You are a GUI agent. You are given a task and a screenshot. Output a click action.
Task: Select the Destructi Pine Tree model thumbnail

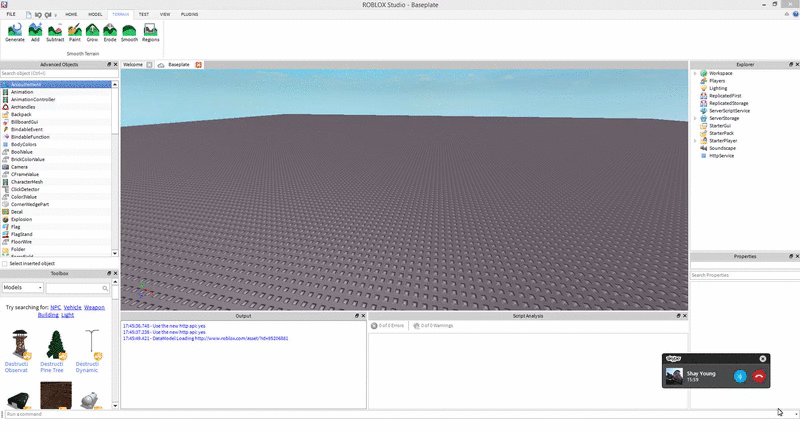click(55, 344)
